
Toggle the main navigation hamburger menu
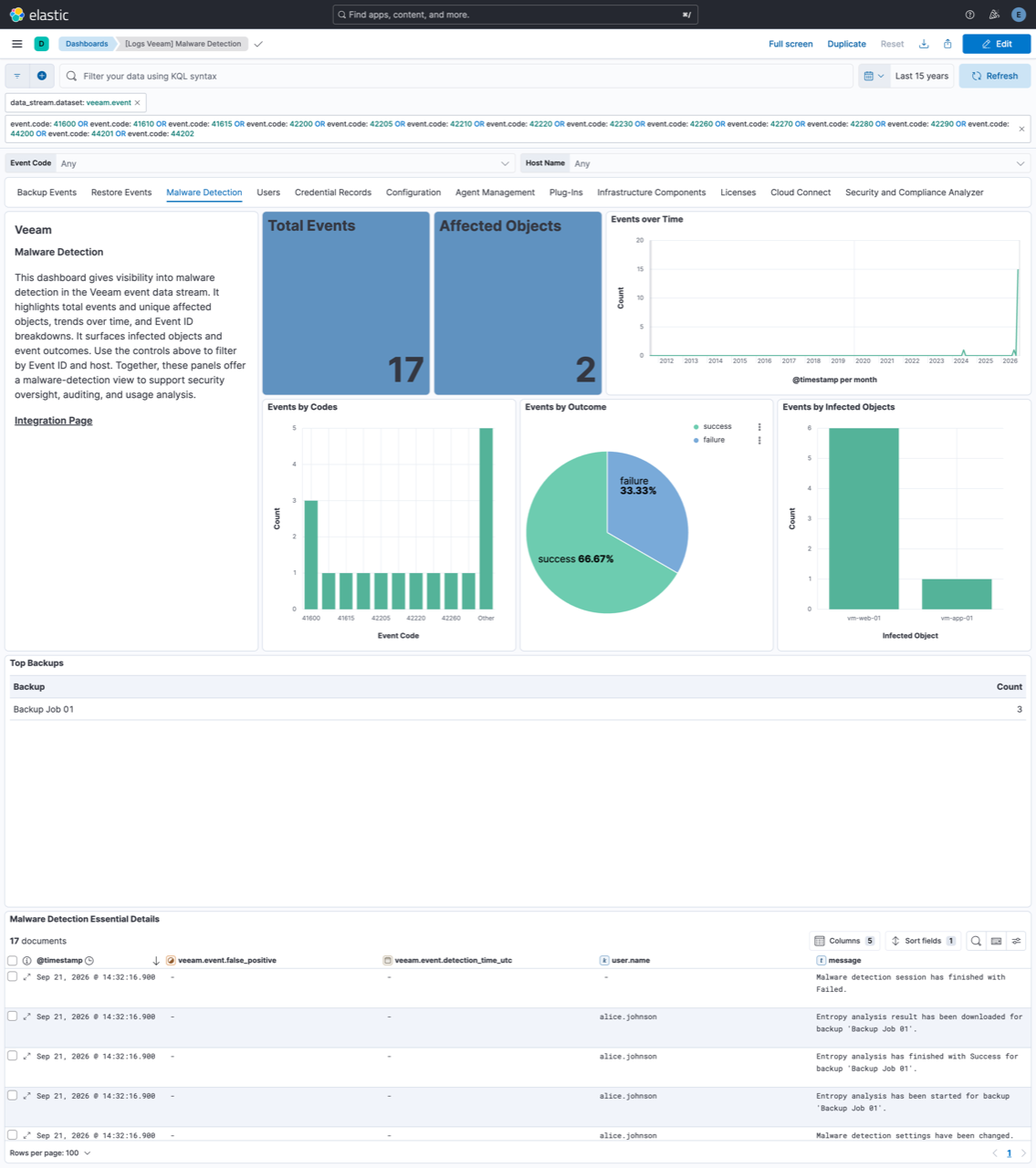pos(17,44)
